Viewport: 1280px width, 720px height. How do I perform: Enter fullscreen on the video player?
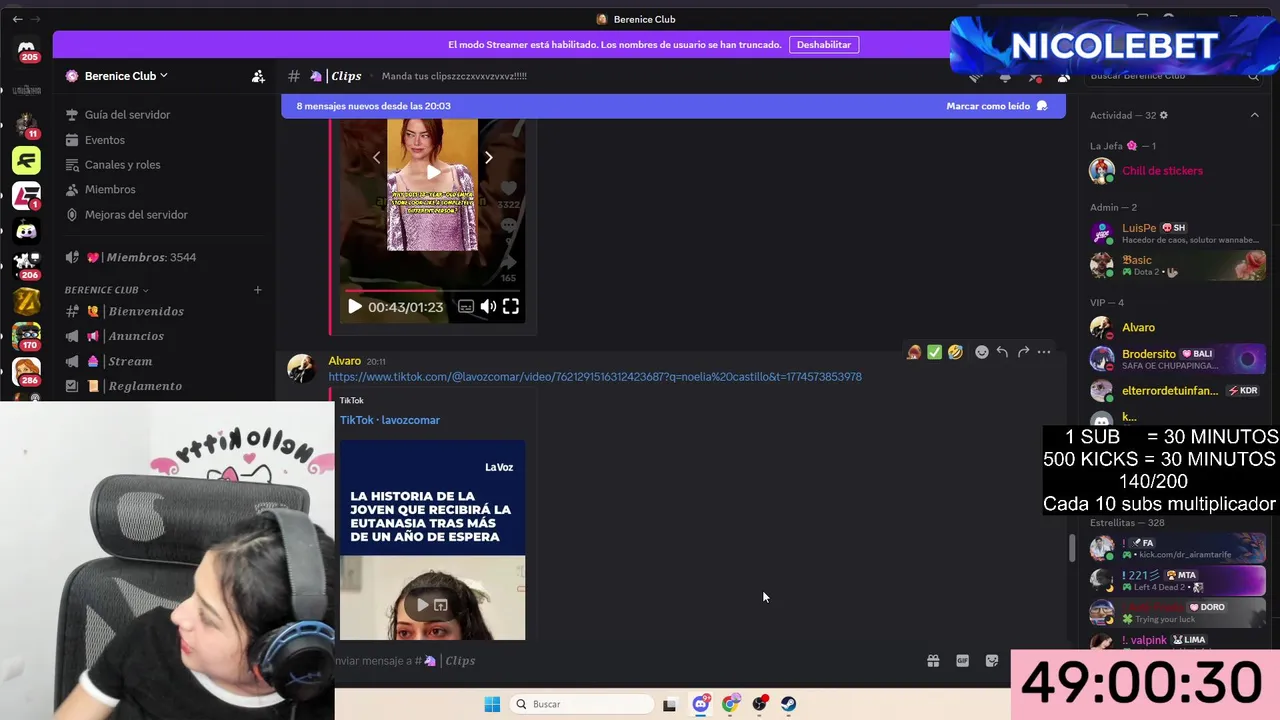pyautogui.click(x=511, y=307)
